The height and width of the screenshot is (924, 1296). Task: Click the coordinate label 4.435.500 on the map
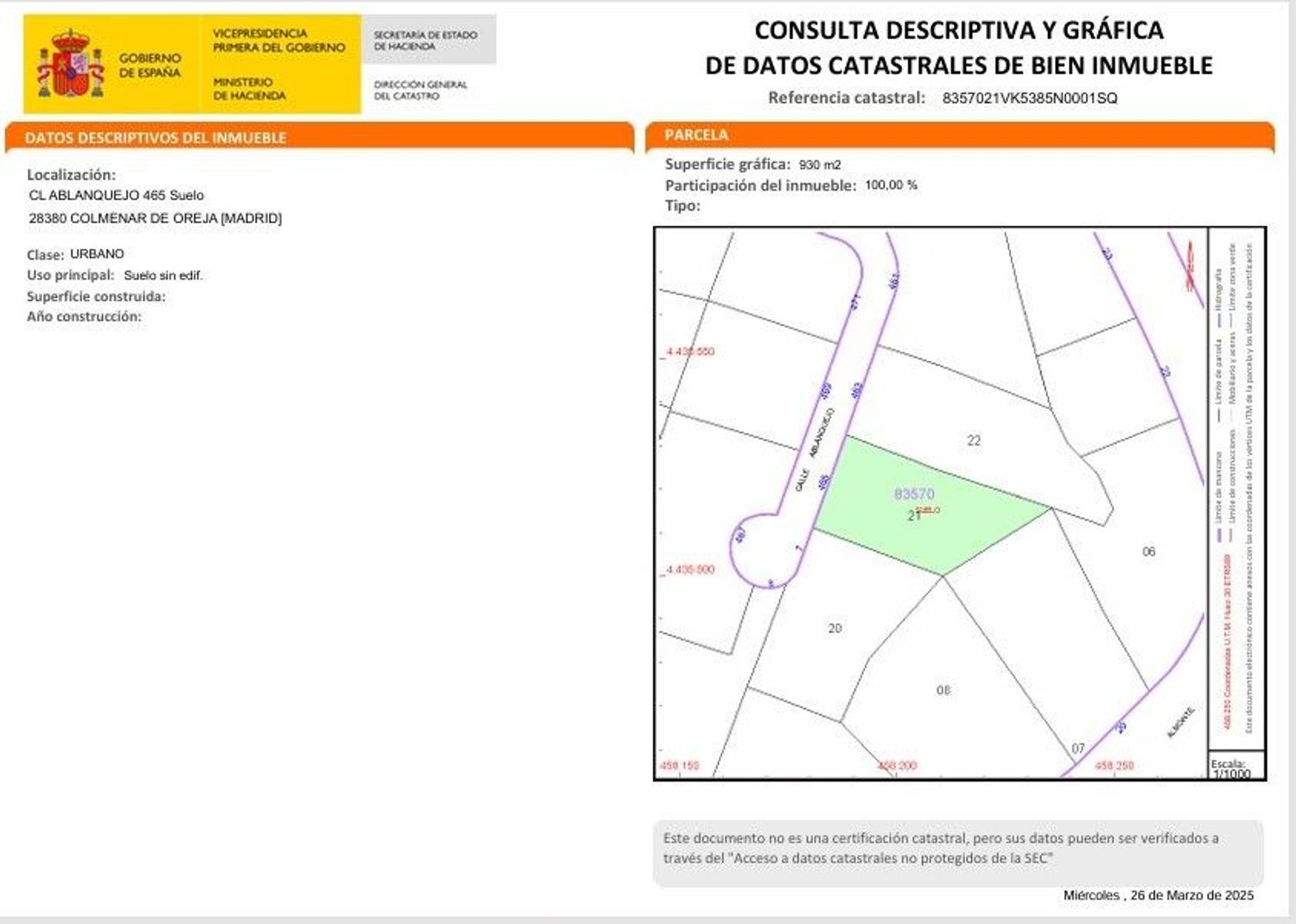(690, 570)
